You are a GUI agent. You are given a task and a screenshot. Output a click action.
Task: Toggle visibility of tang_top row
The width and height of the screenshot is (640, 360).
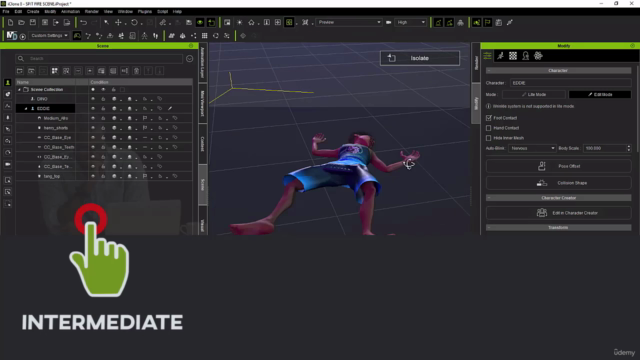[x=93, y=176]
